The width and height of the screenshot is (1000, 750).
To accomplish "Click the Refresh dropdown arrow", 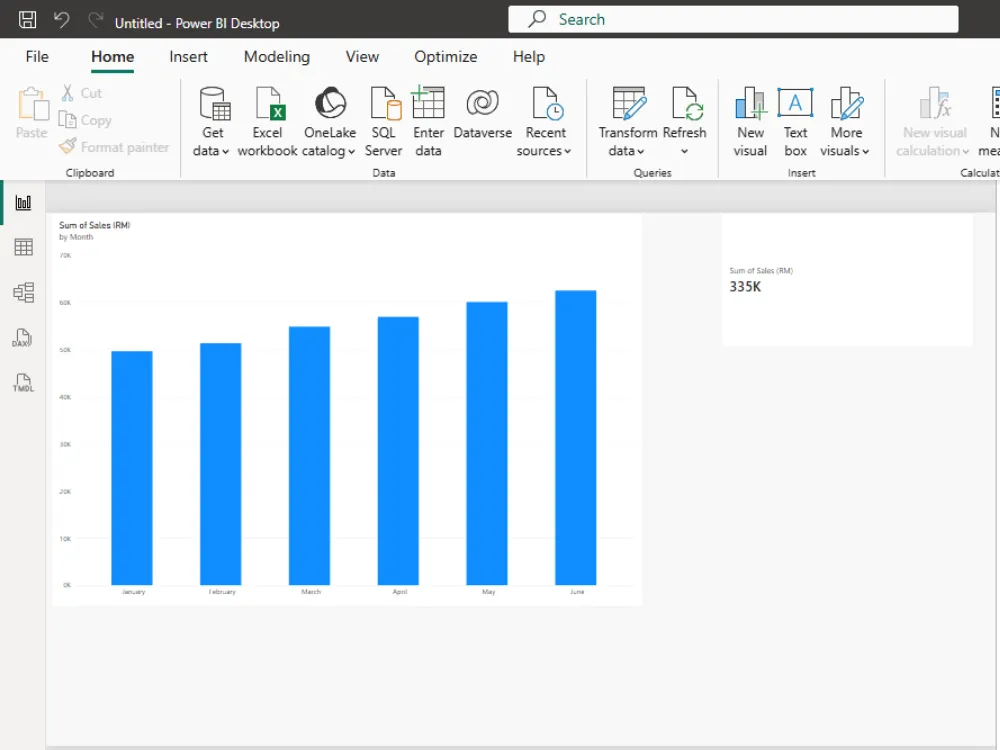I will (684, 151).
